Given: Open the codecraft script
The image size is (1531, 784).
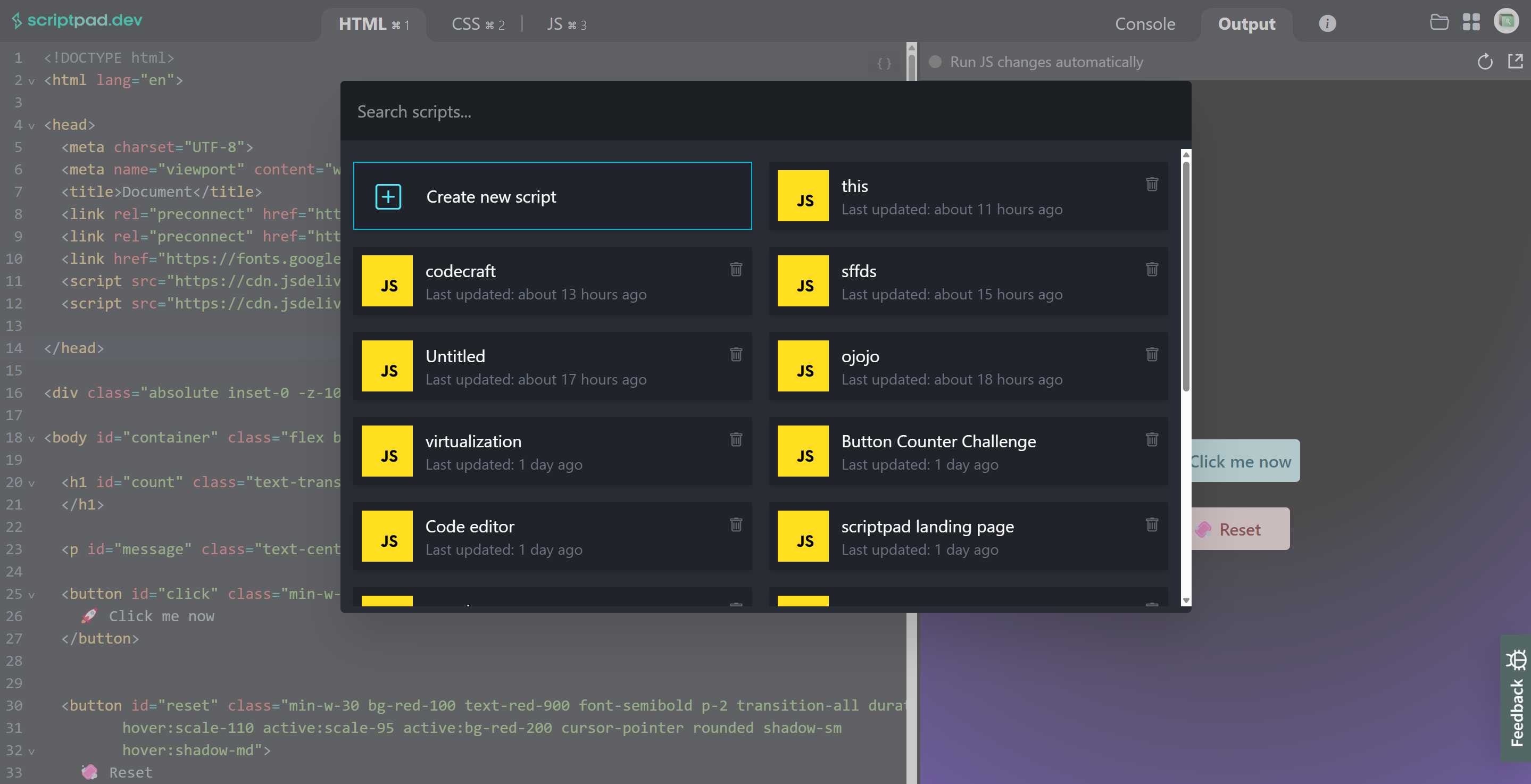Looking at the screenshot, I should point(552,281).
